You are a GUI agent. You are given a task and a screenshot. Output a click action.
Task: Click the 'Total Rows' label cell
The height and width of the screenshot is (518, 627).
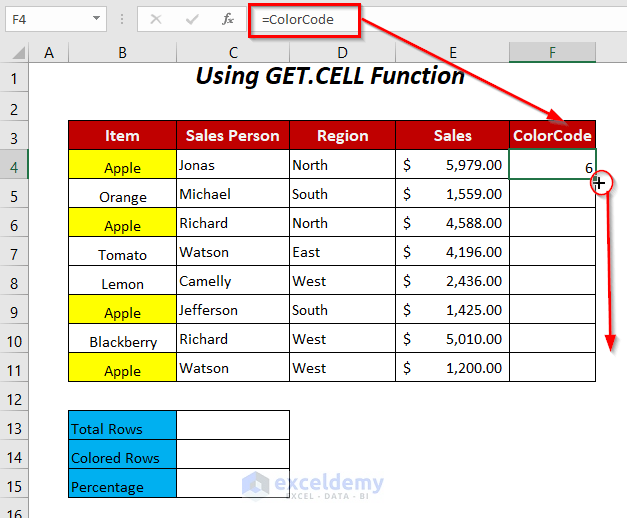122,425
